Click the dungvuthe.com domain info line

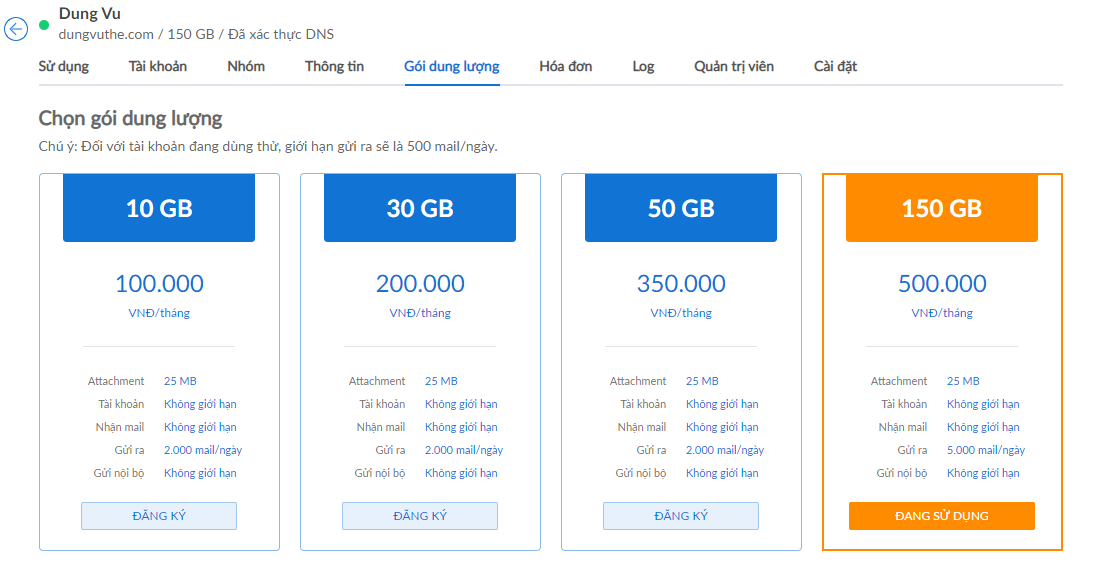click(x=196, y=34)
